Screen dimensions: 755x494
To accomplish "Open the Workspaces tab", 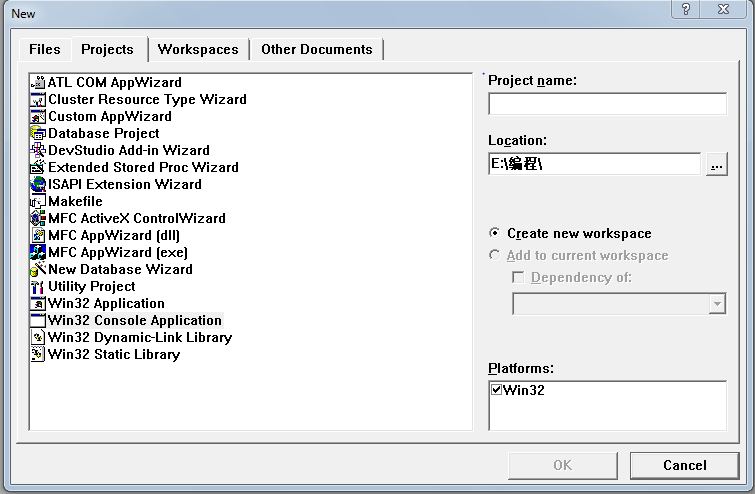I will coord(198,49).
